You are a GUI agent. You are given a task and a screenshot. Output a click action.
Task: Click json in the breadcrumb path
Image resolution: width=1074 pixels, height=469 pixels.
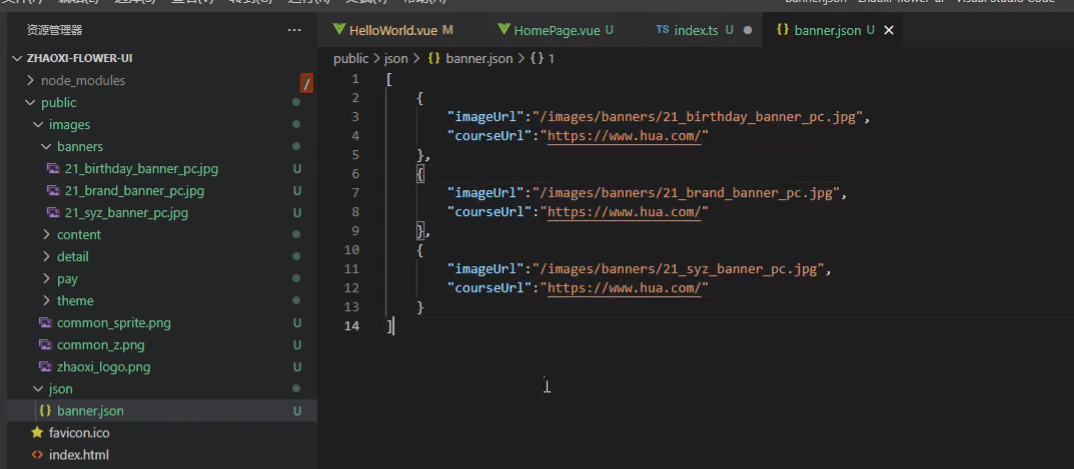396,59
